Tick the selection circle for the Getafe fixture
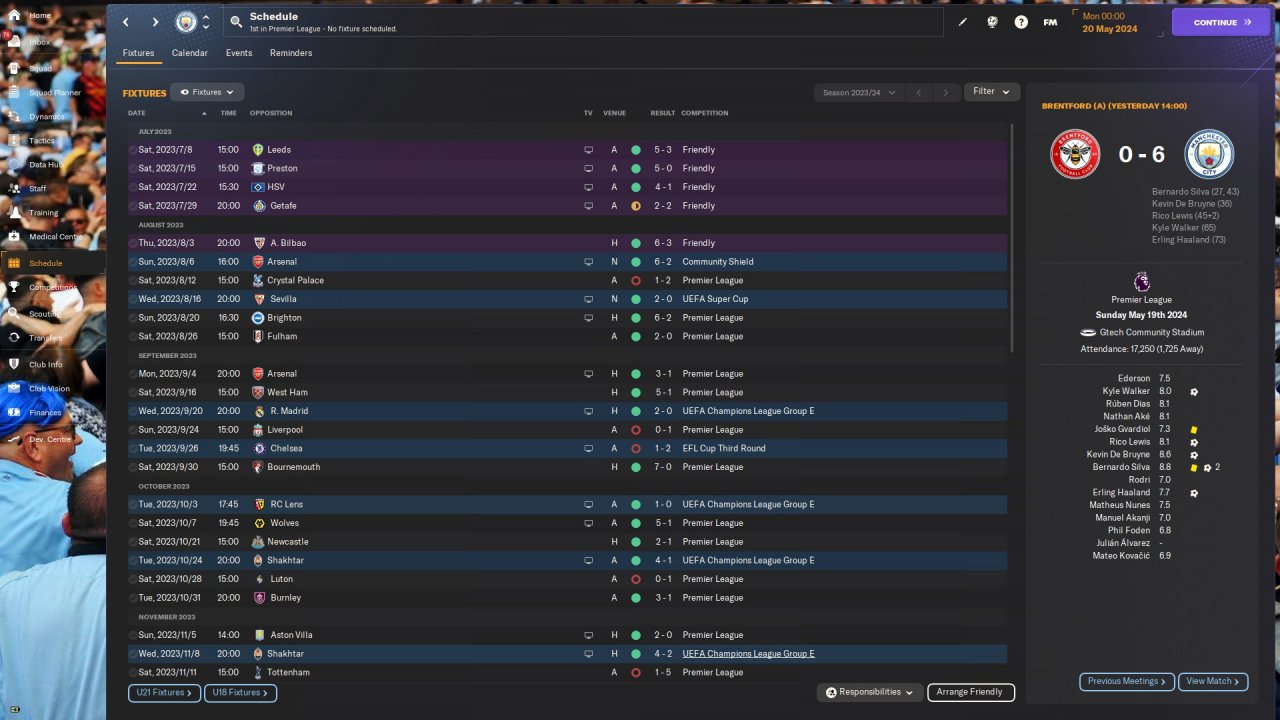 click(x=132, y=206)
